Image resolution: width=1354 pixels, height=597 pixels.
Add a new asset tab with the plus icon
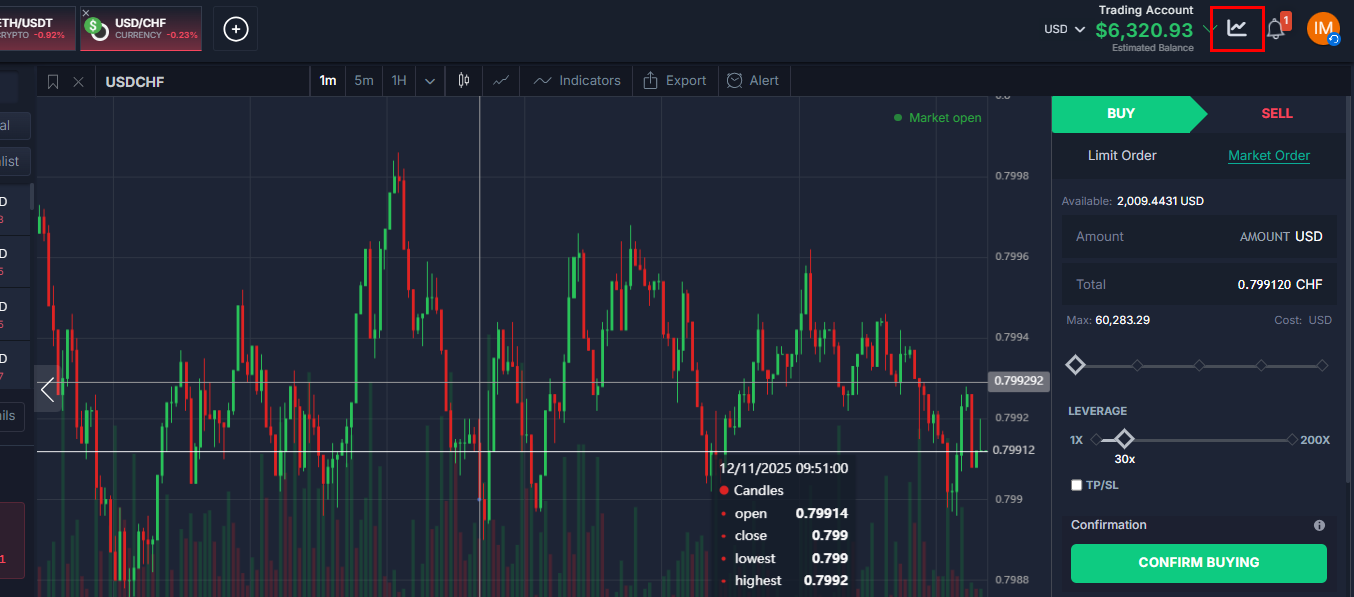click(235, 29)
